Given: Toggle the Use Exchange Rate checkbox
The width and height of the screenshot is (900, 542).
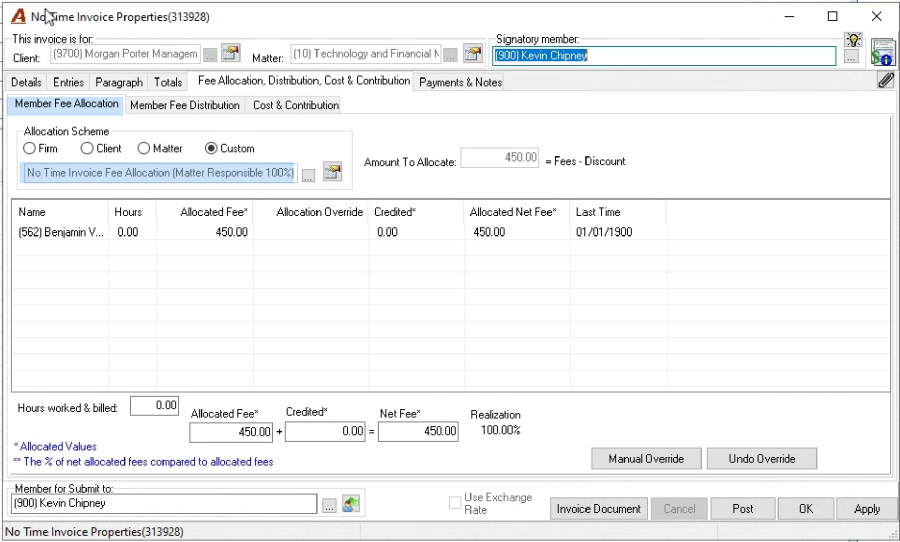Looking at the screenshot, I should 455,503.
